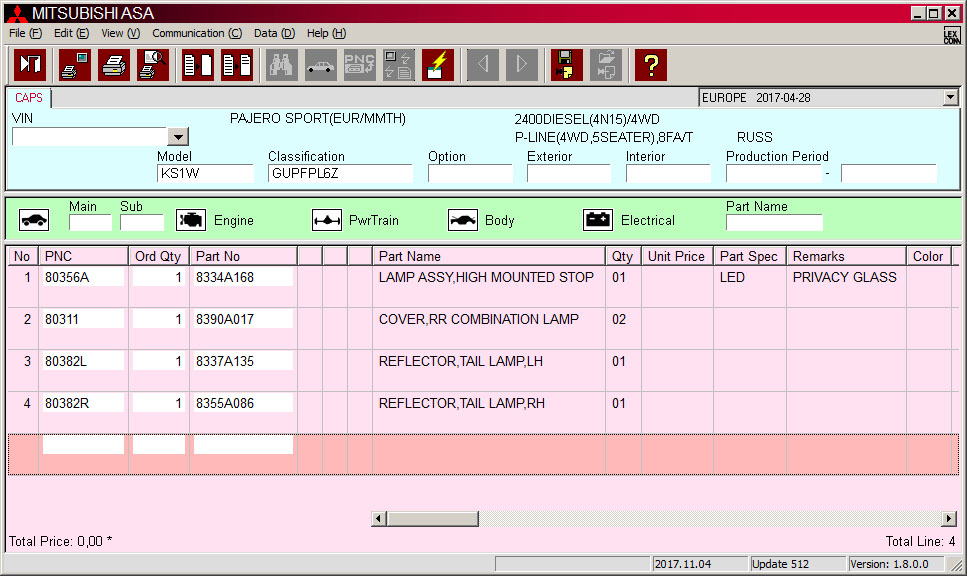Click the printer toolbar icon
967x576 pixels.
(x=114, y=65)
